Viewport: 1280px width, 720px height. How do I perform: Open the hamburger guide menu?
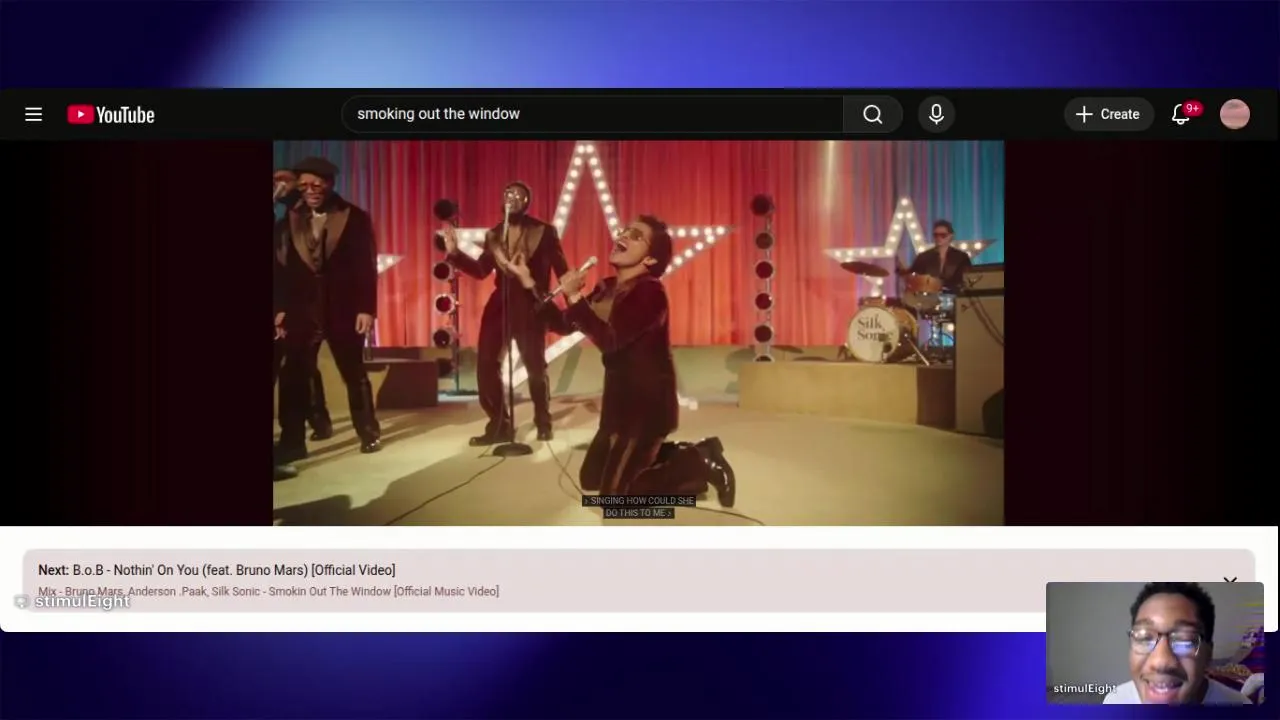coord(33,114)
